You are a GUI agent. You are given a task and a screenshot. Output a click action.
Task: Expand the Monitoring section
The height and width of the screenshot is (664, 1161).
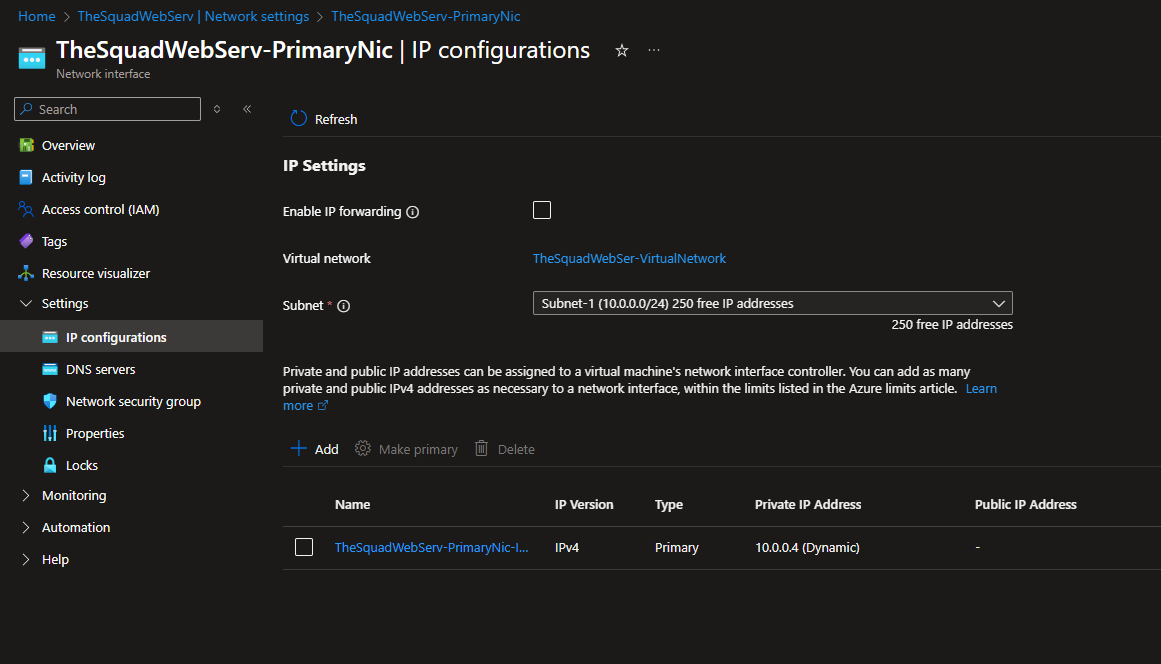click(x=26, y=495)
